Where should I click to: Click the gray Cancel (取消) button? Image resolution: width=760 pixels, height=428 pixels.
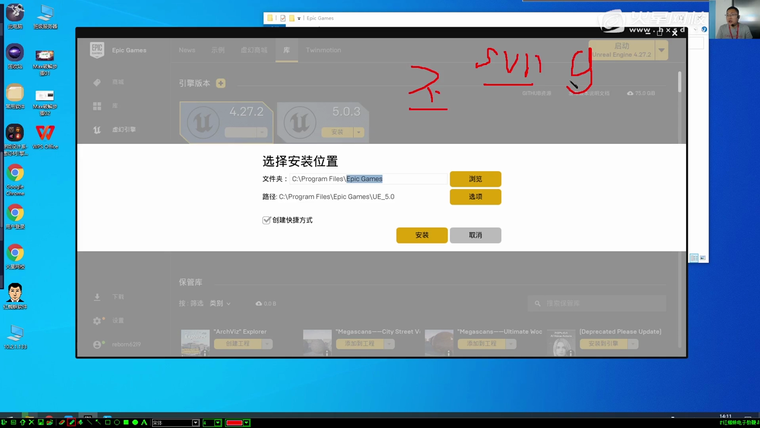[475, 235]
